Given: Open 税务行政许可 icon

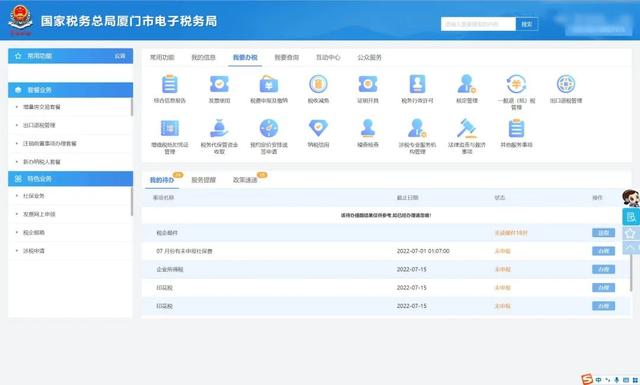Looking at the screenshot, I should click(x=417, y=85).
